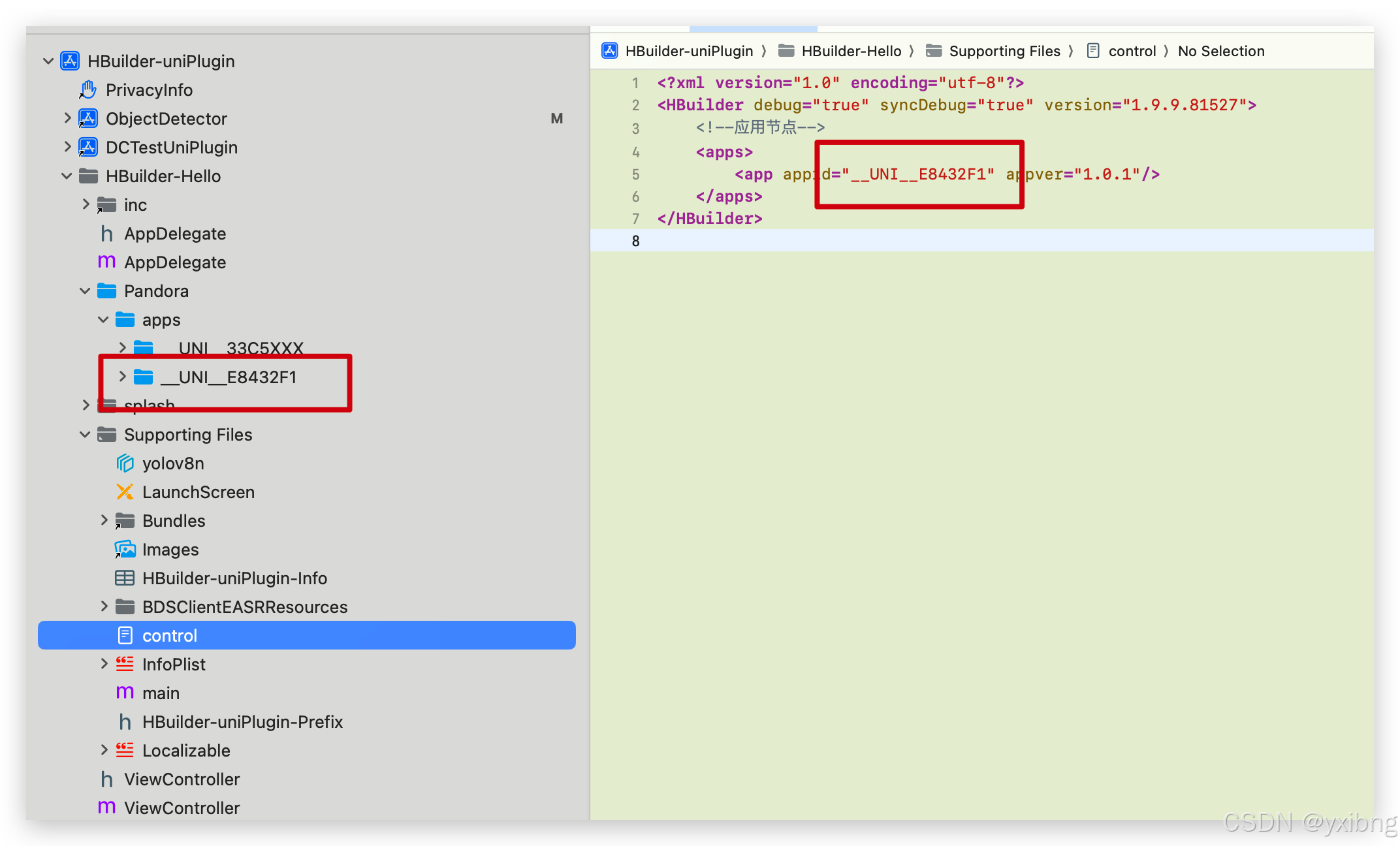Click line 8 in the code editor

[914, 241]
